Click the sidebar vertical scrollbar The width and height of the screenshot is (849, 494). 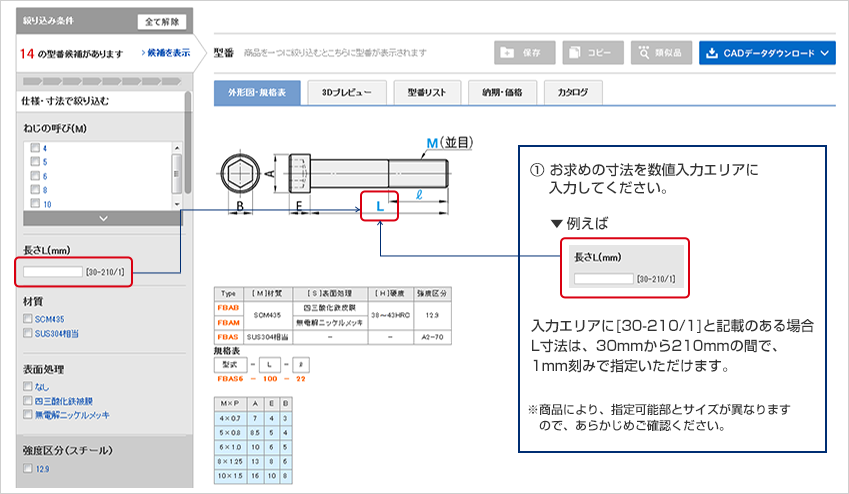pyautogui.click(x=188, y=142)
